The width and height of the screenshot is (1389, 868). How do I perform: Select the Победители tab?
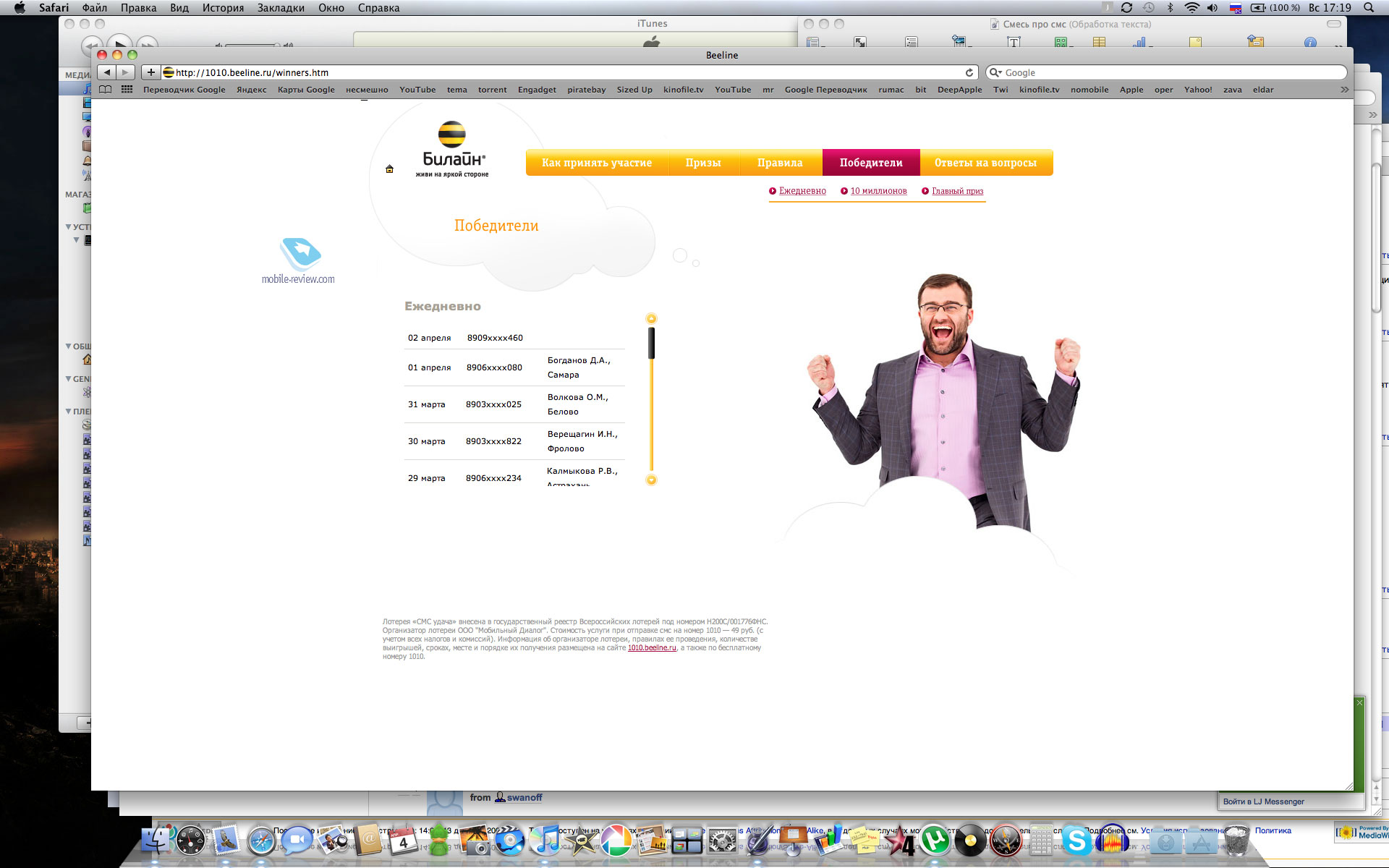(x=871, y=163)
